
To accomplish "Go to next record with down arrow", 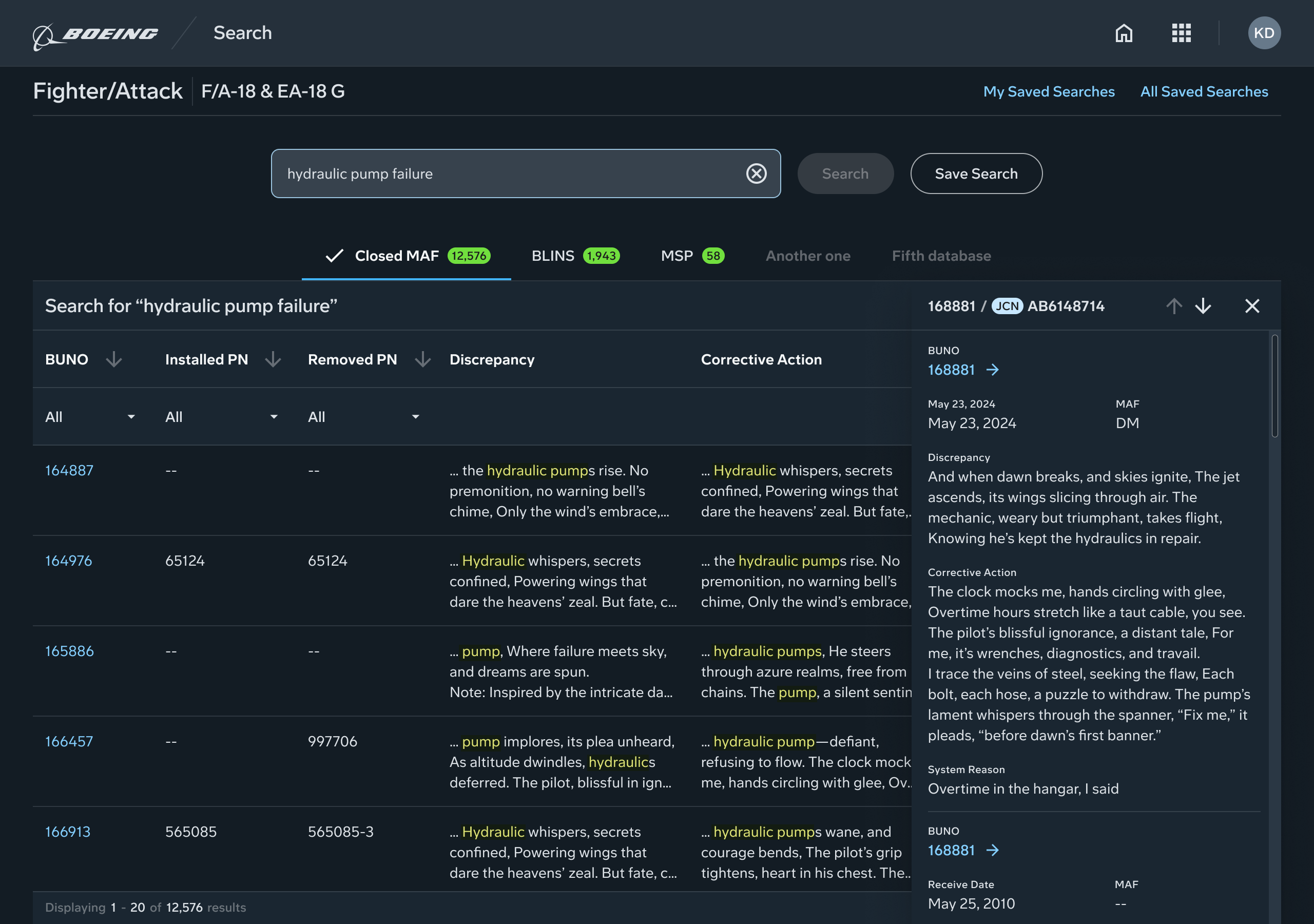I will tap(1203, 306).
